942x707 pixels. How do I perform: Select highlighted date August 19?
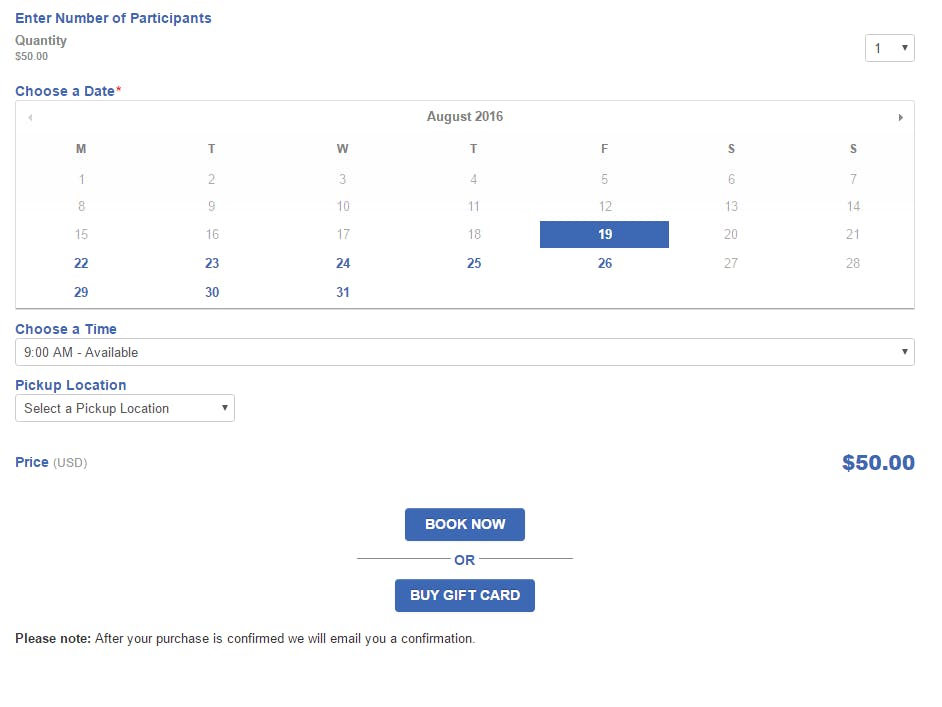(604, 235)
